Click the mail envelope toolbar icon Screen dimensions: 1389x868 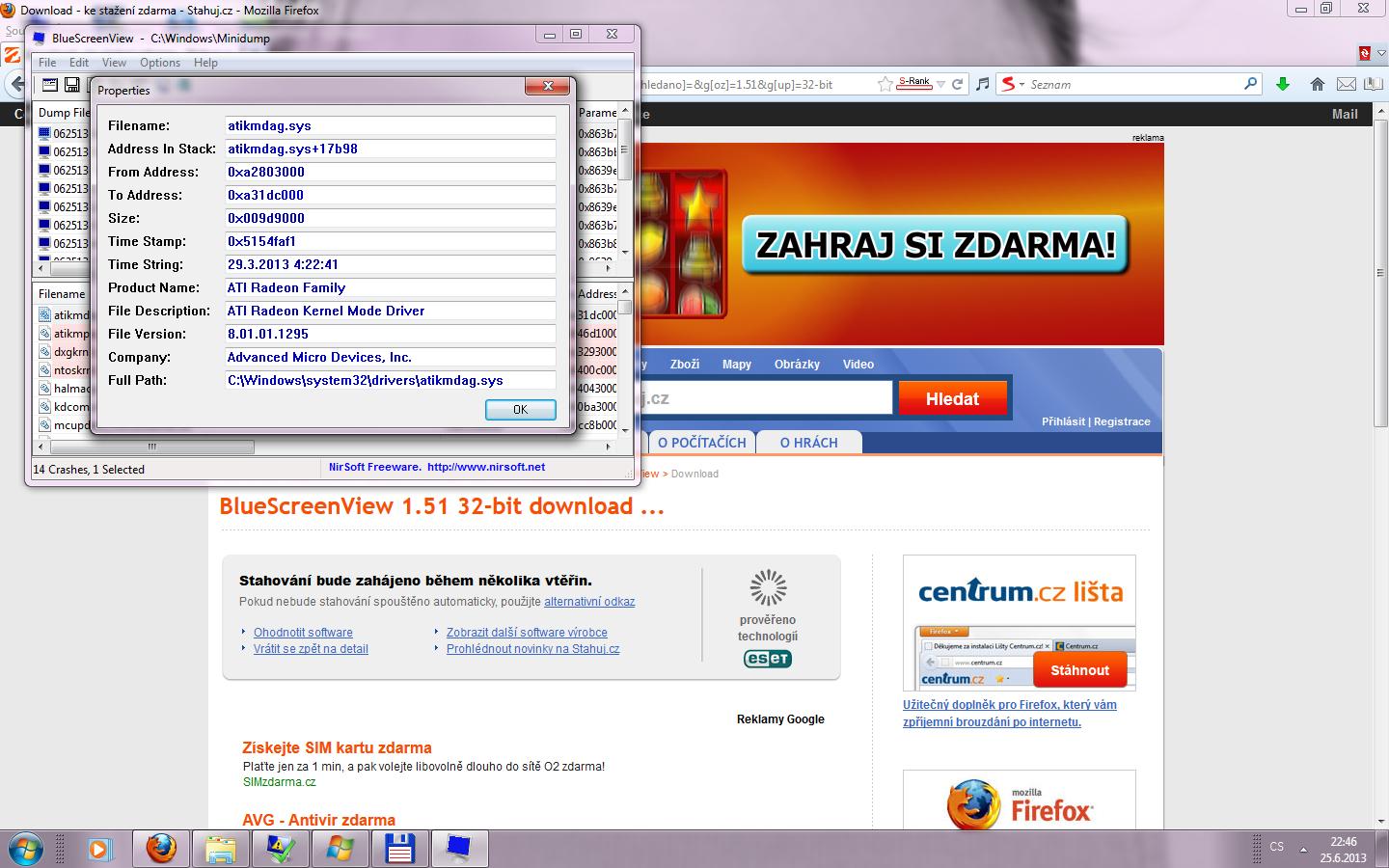click(1346, 84)
